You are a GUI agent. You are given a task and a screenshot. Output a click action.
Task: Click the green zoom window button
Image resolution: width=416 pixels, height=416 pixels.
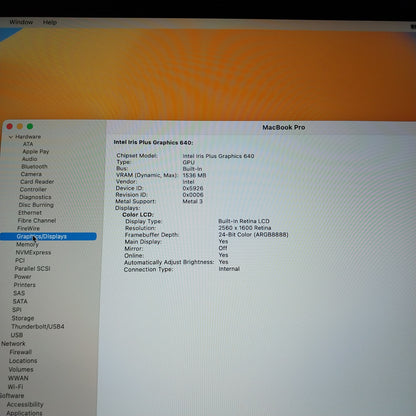point(30,126)
